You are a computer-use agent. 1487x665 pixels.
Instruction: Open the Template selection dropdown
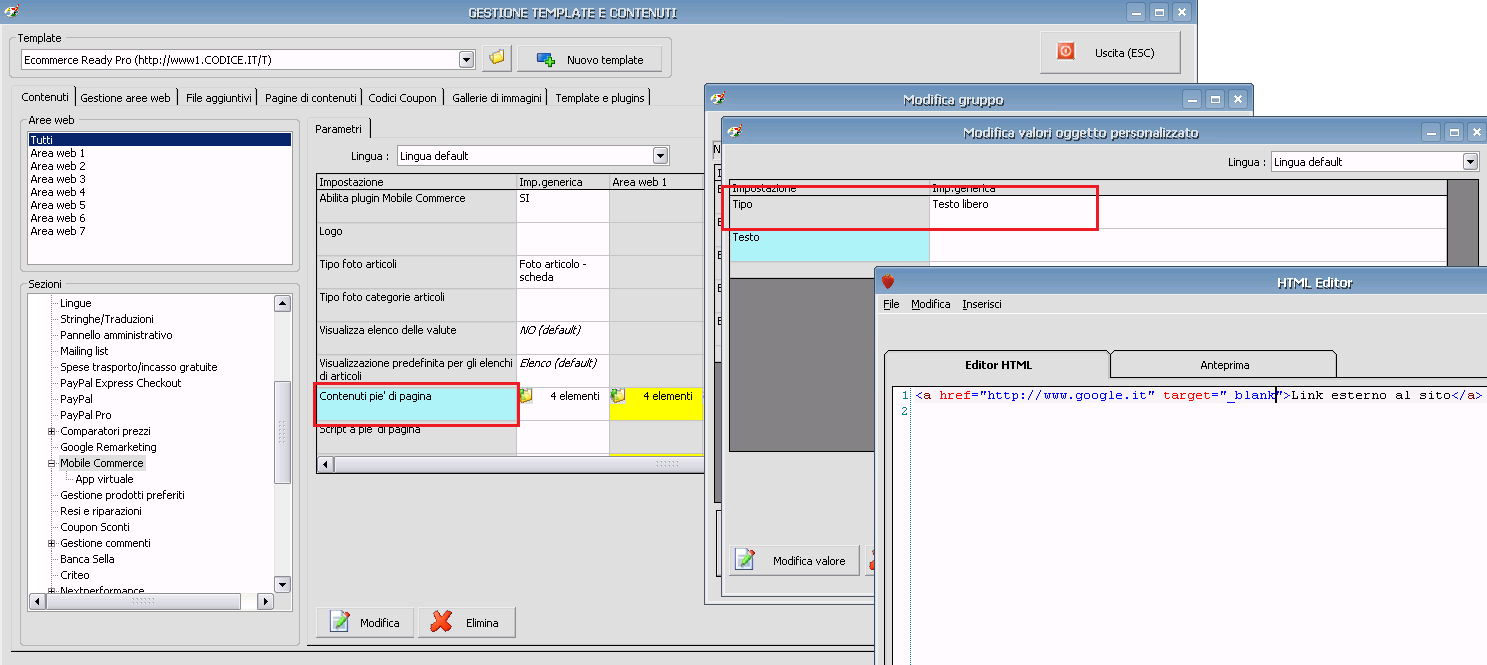click(466, 60)
